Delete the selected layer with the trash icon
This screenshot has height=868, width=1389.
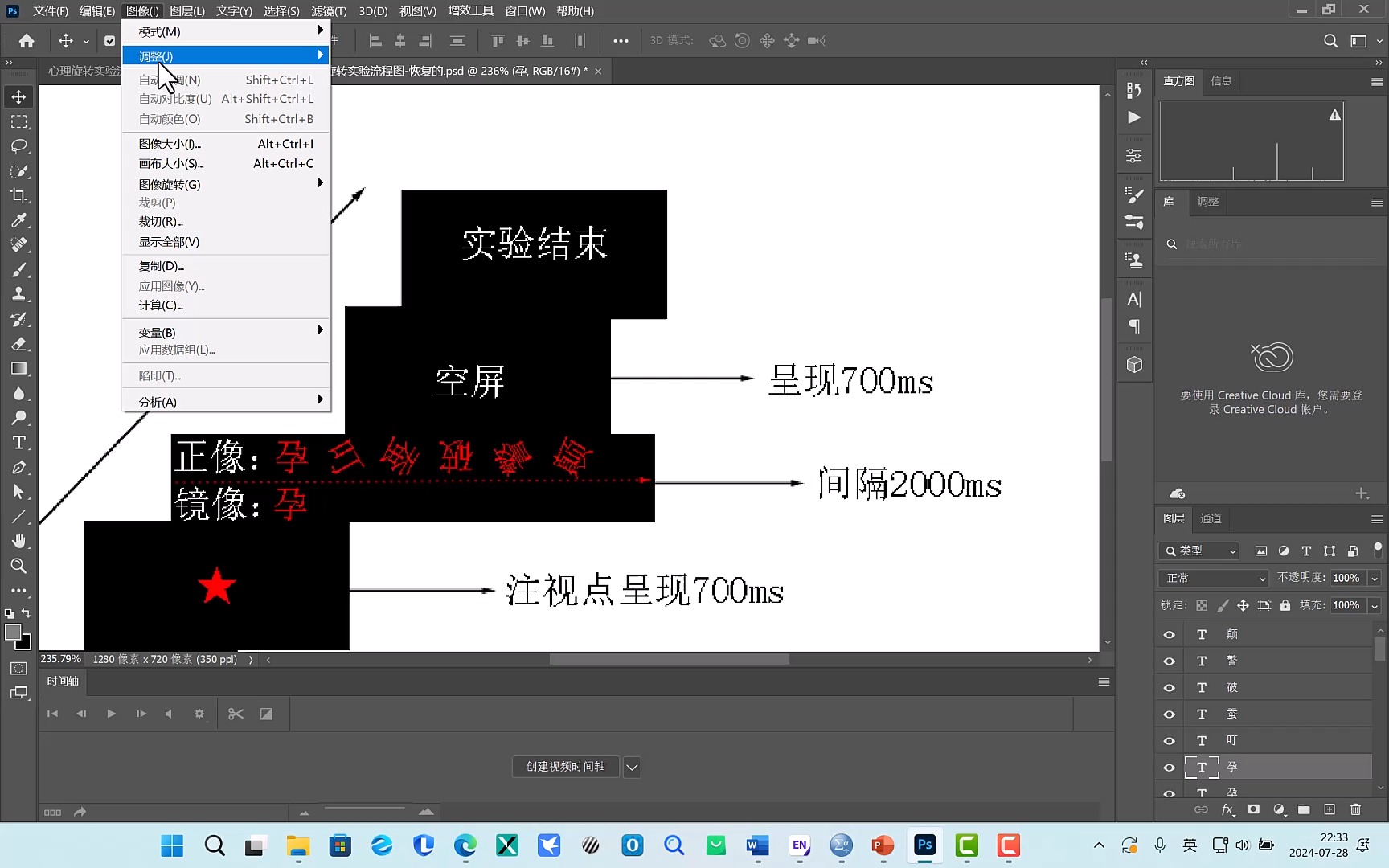[1356, 809]
